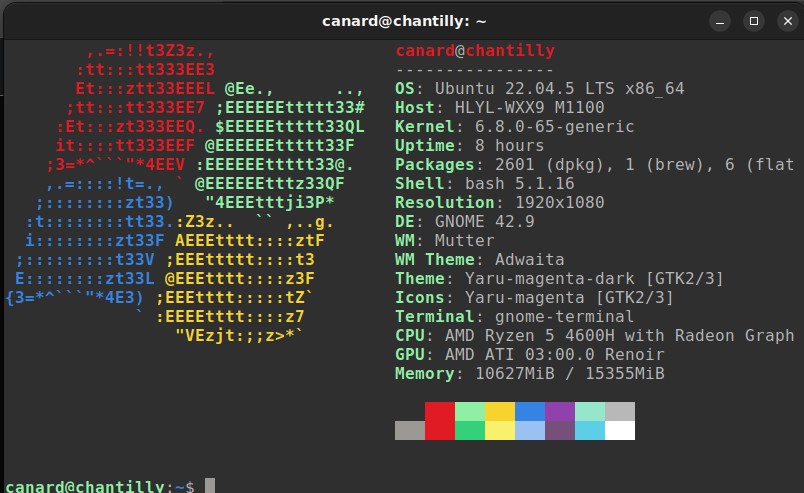
Task: Click the Memory: 10627MiB / 15355MiB line
Action: [530, 373]
